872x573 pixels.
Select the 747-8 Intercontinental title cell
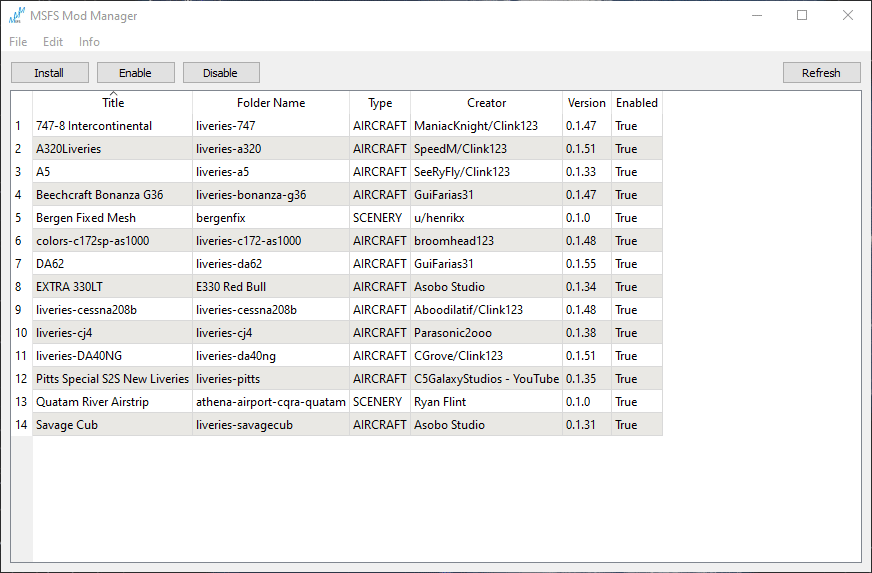[x=113, y=126]
